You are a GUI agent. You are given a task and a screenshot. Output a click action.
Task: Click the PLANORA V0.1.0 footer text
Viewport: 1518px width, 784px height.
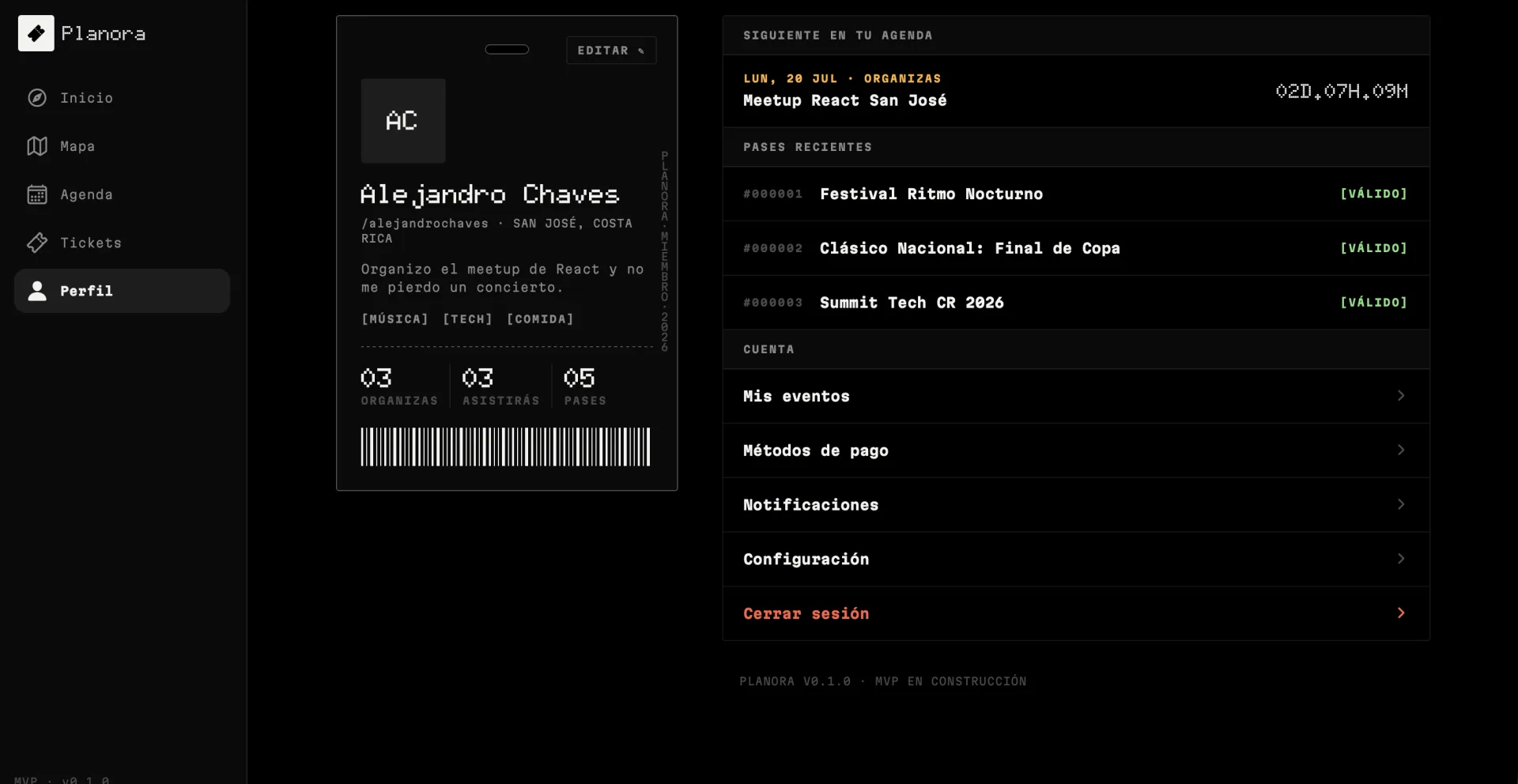[x=882, y=681]
